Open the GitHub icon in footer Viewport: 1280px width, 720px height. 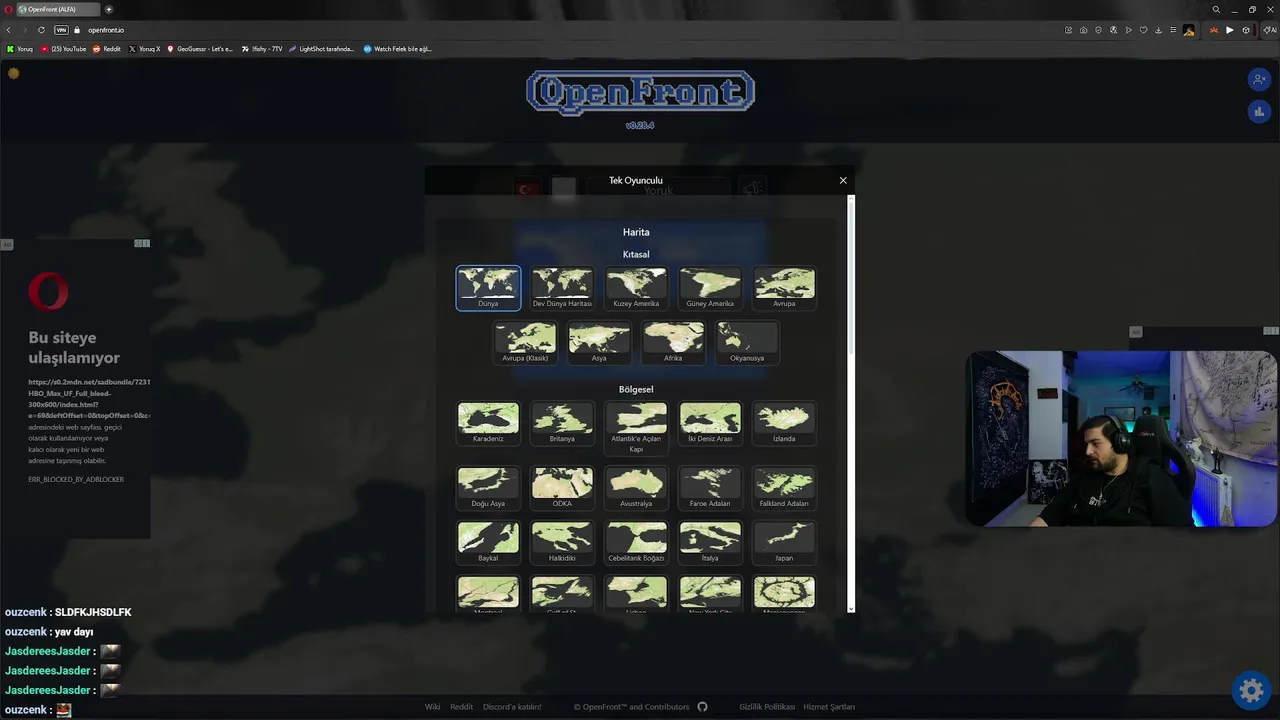(702, 707)
